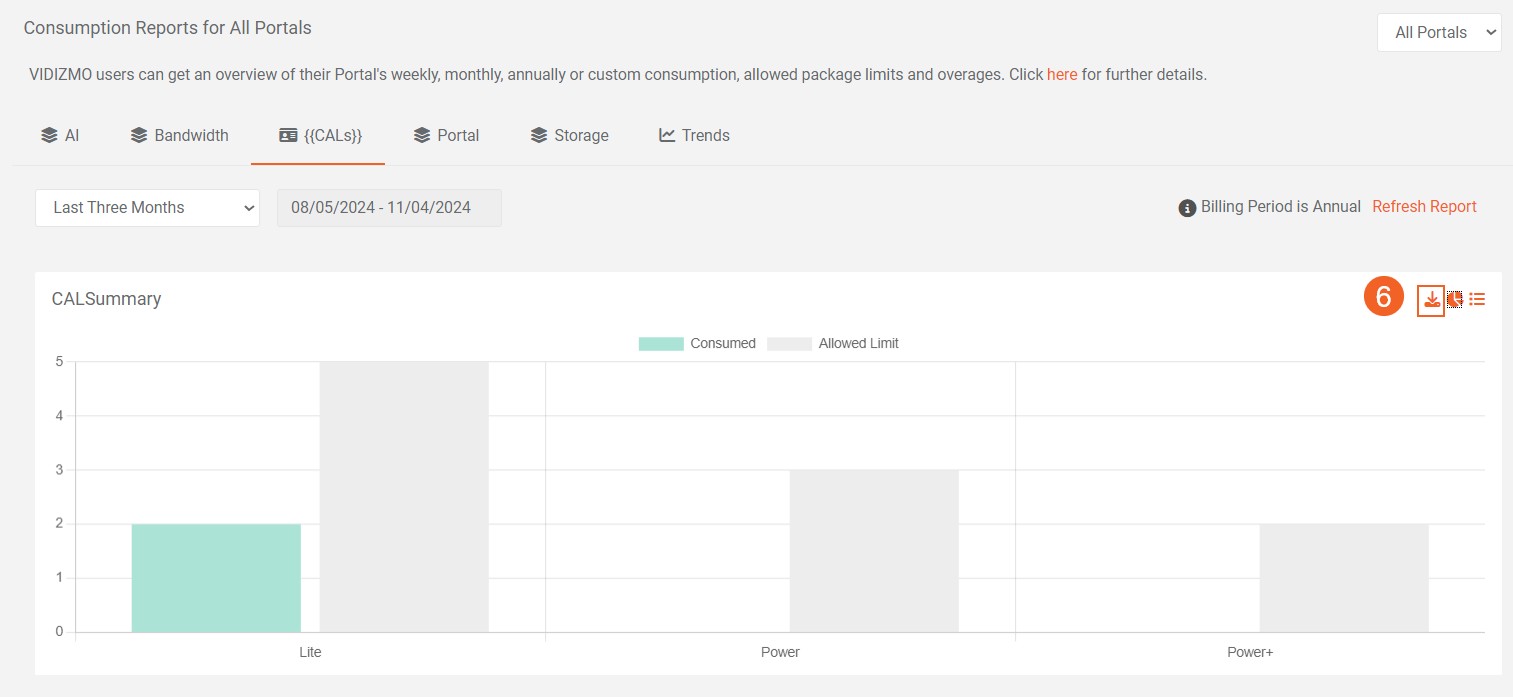Viewport: 1513px width, 697px height.
Task: Toggle the Consumed legend series
Action: [x=697, y=343]
